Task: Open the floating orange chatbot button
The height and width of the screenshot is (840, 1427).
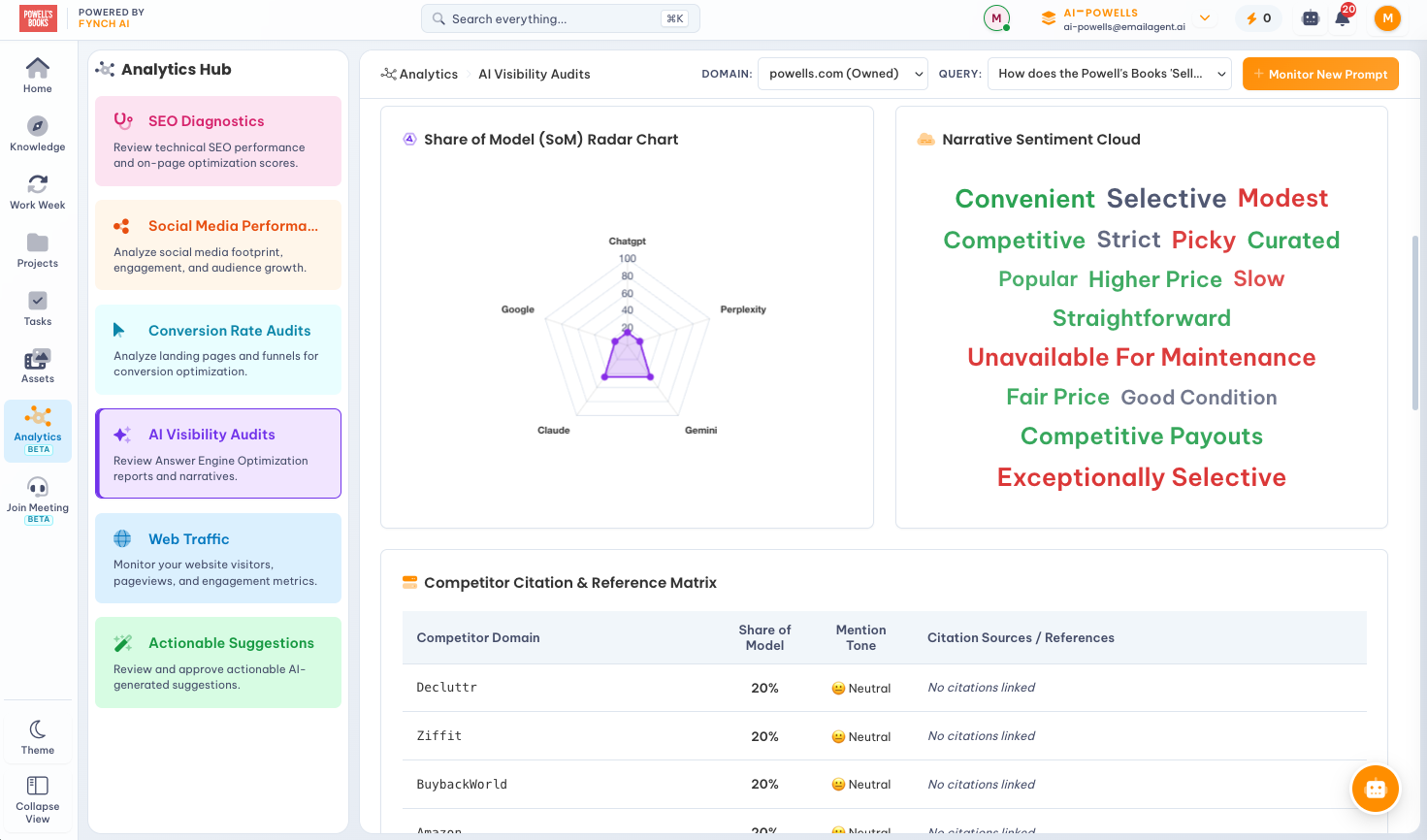Action: click(x=1376, y=788)
